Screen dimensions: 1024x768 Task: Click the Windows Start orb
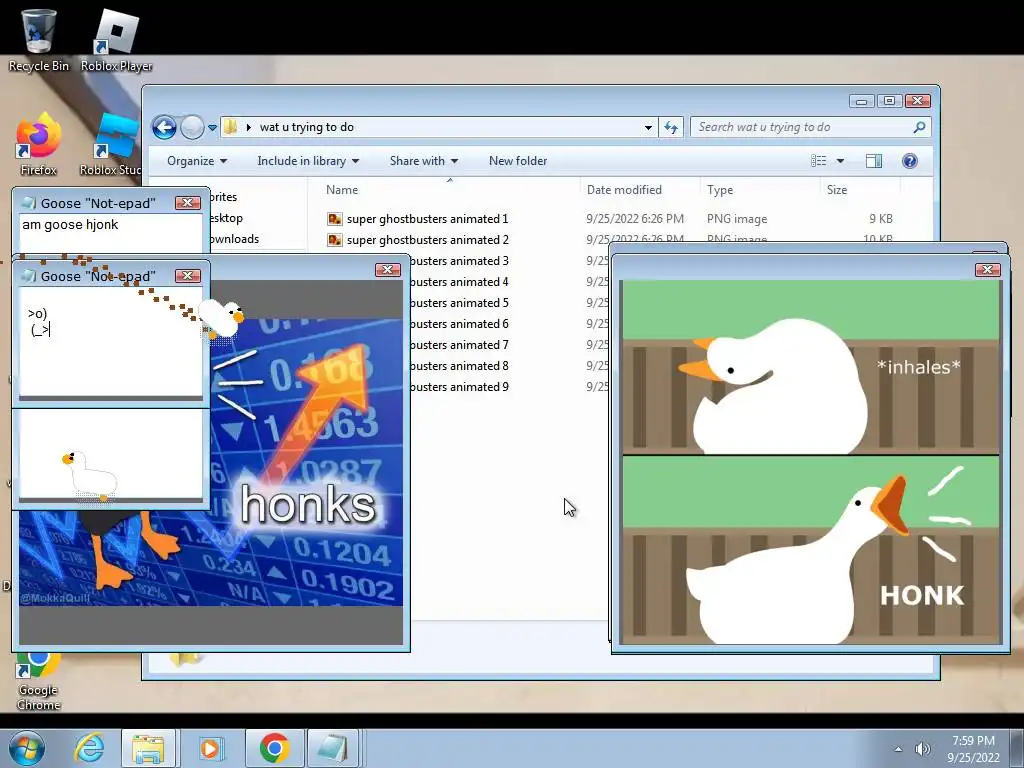[27, 748]
